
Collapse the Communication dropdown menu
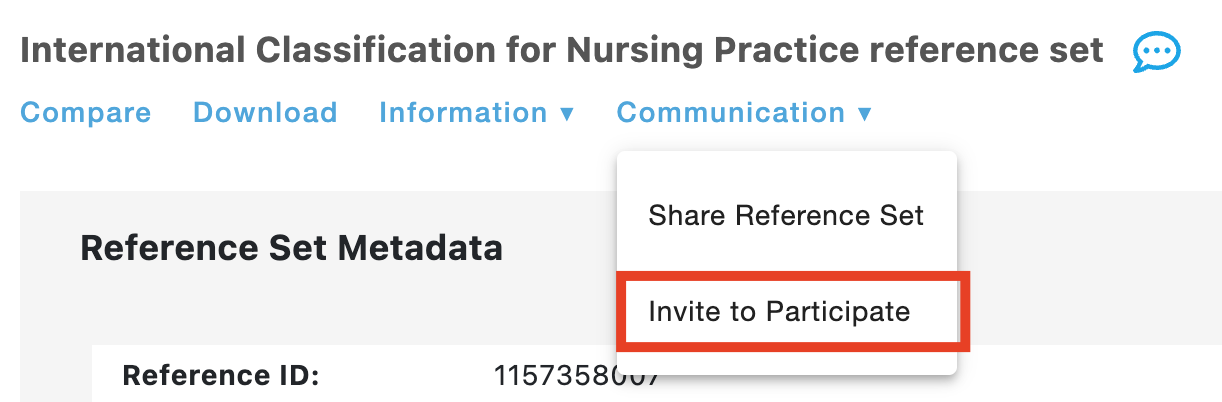[745, 113]
